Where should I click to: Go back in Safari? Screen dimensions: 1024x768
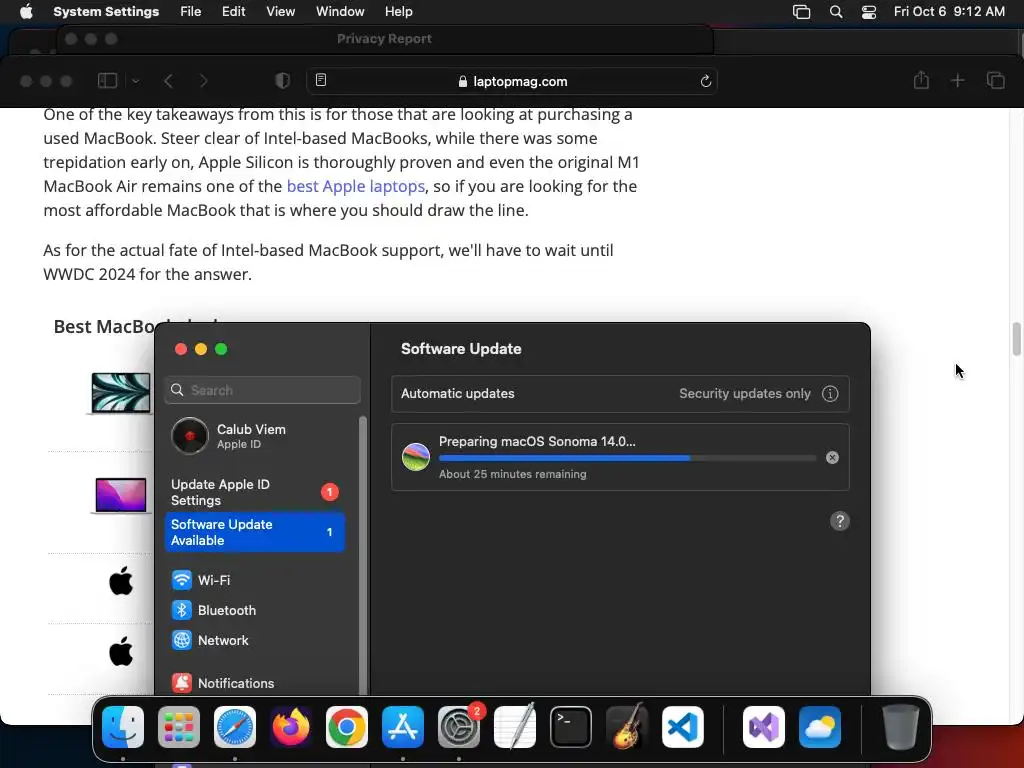pyautogui.click(x=168, y=81)
